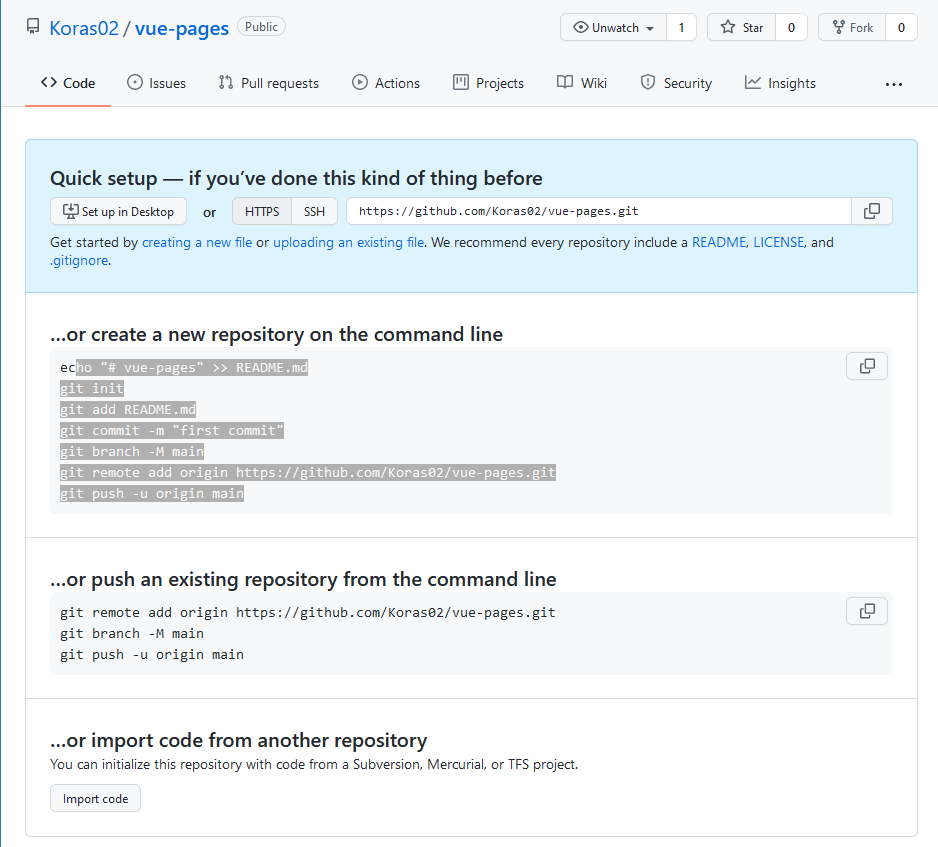Click highlighted 'git branch -M main' in create section

[x=132, y=452]
